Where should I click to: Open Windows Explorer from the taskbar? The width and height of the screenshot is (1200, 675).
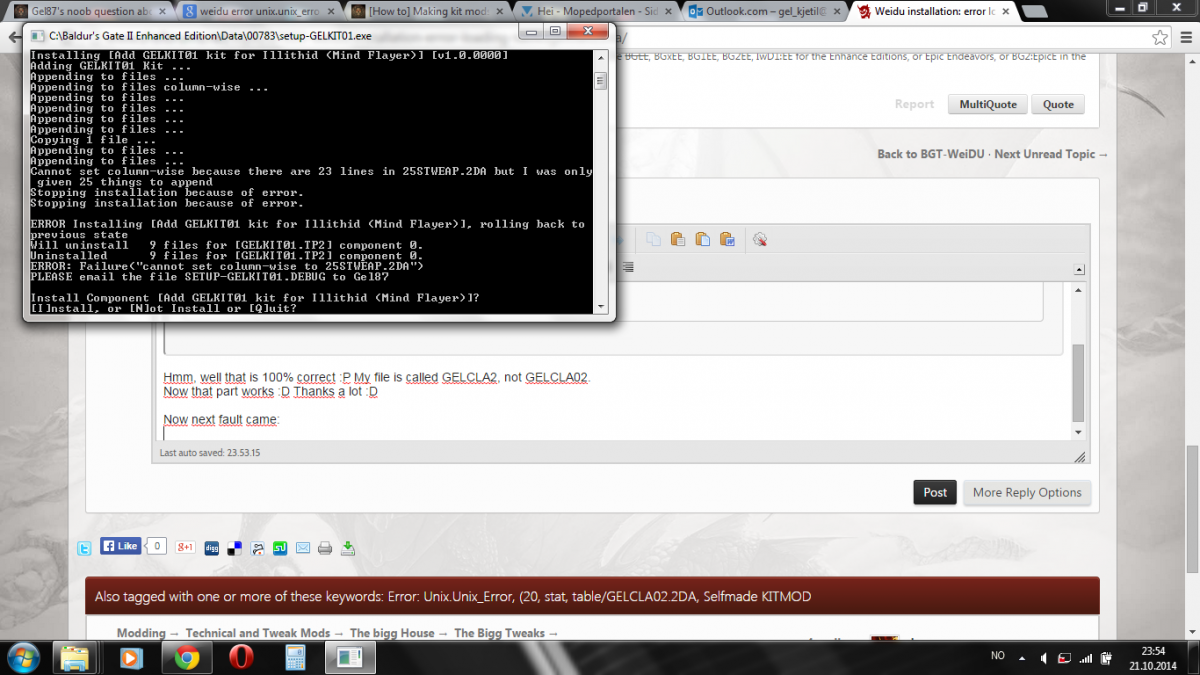76,658
